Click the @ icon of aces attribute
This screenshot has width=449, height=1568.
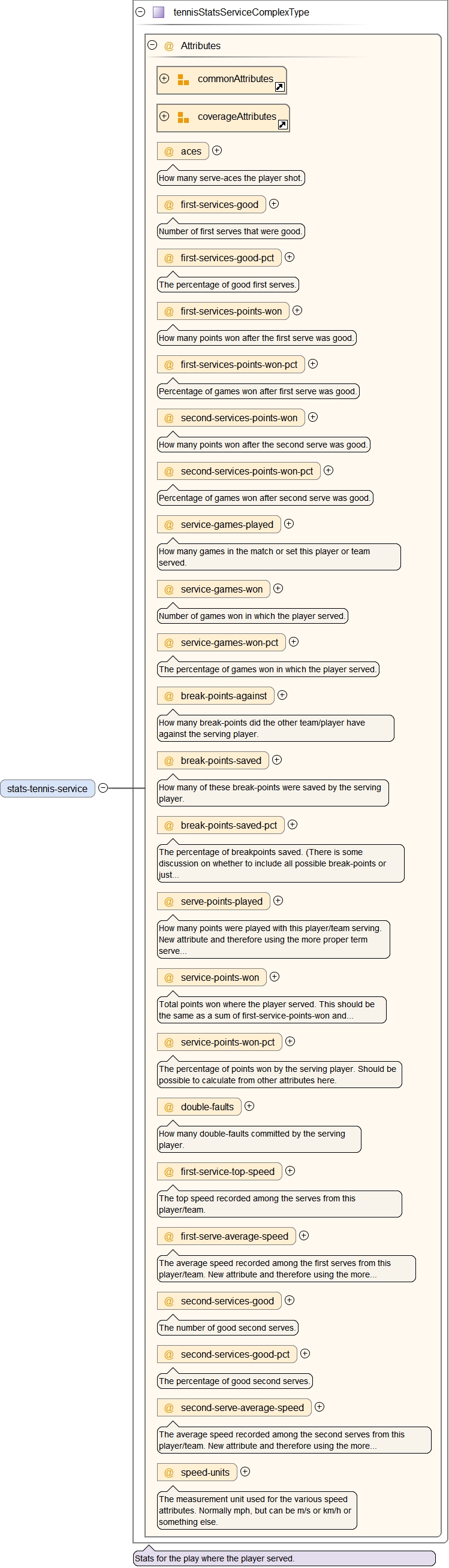[169, 152]
